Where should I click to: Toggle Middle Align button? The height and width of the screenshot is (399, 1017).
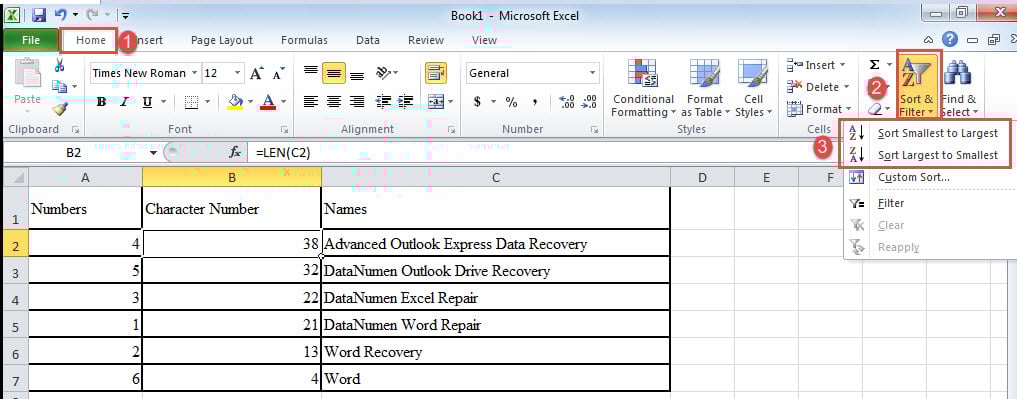pyautogui.click(x=334, y=73)
